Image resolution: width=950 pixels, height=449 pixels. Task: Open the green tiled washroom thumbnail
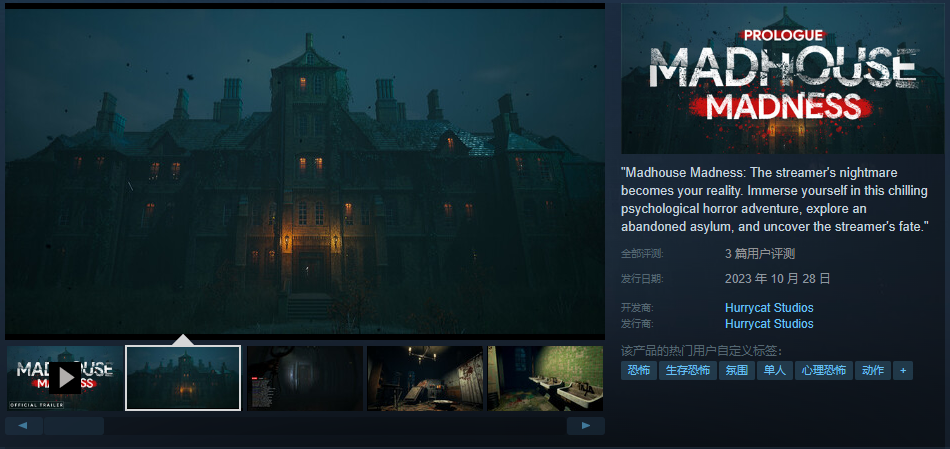click(x=545, y=378)
